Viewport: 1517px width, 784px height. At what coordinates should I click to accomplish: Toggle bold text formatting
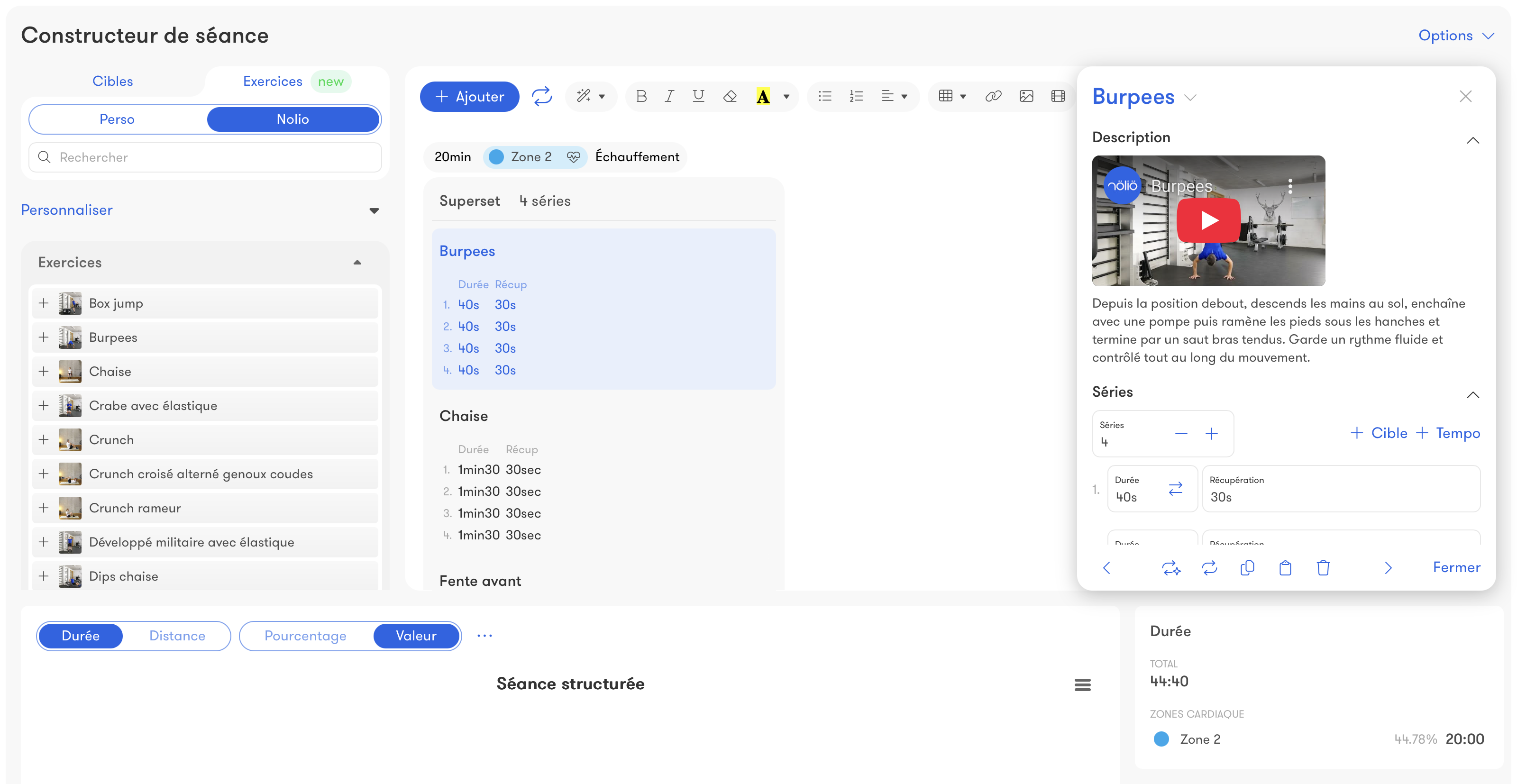pos(641,96)
